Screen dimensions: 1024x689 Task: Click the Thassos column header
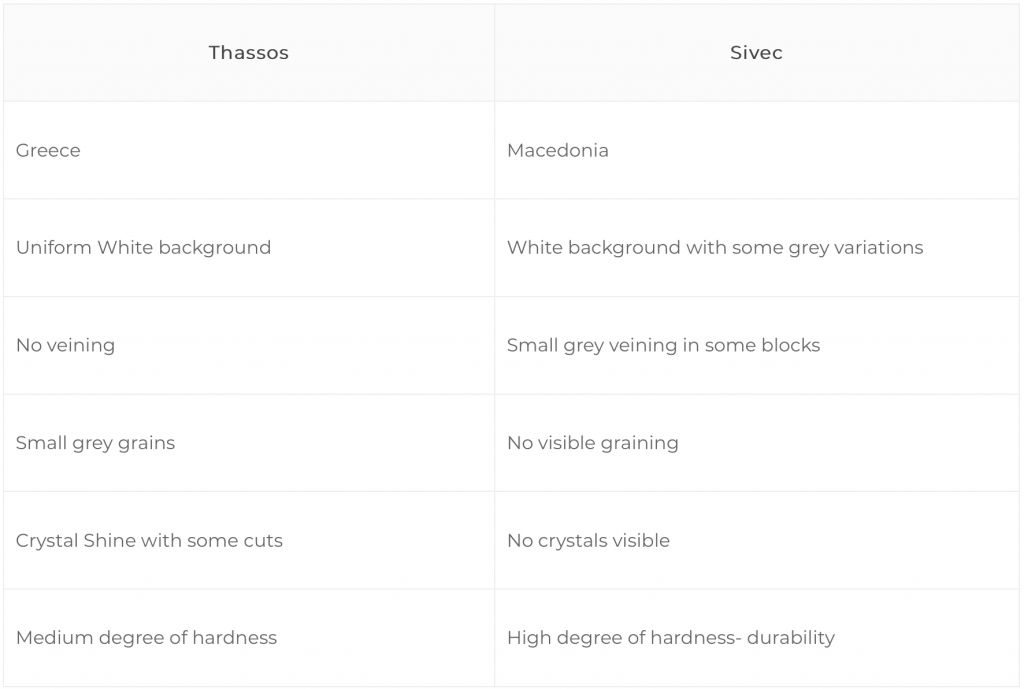[249, 53]
